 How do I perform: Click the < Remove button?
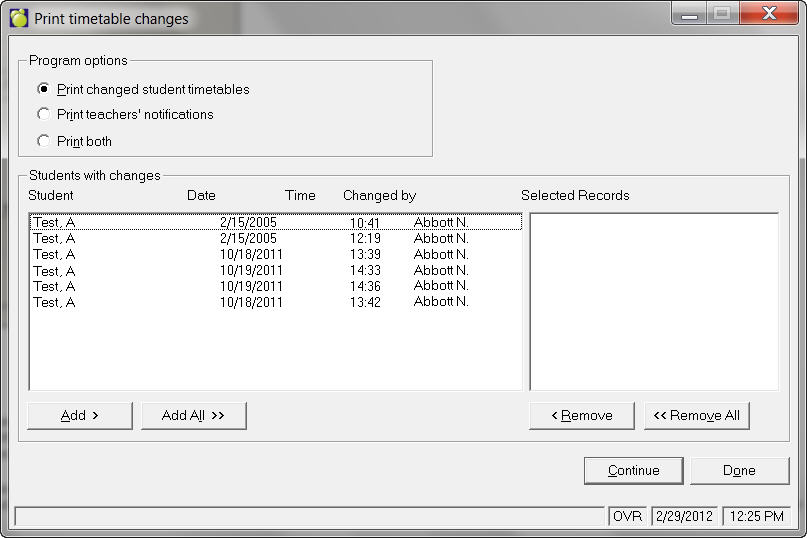tap(581, 415)
